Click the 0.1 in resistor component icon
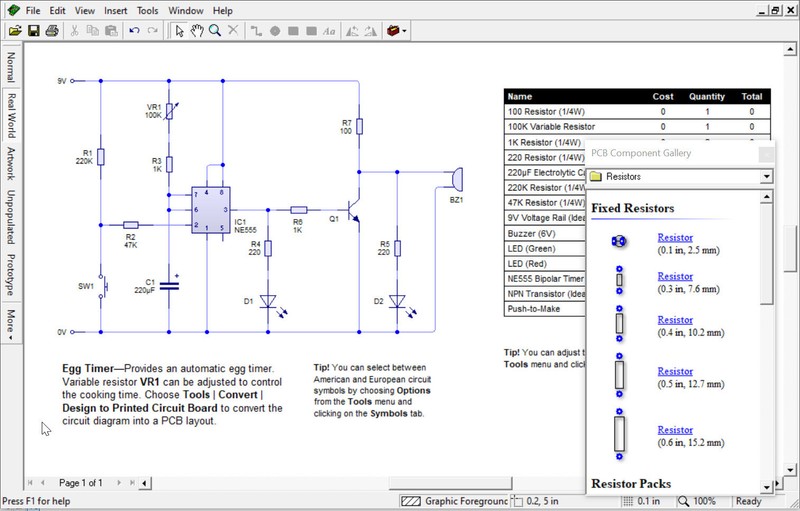800x511 pixels. coord(619,241)
